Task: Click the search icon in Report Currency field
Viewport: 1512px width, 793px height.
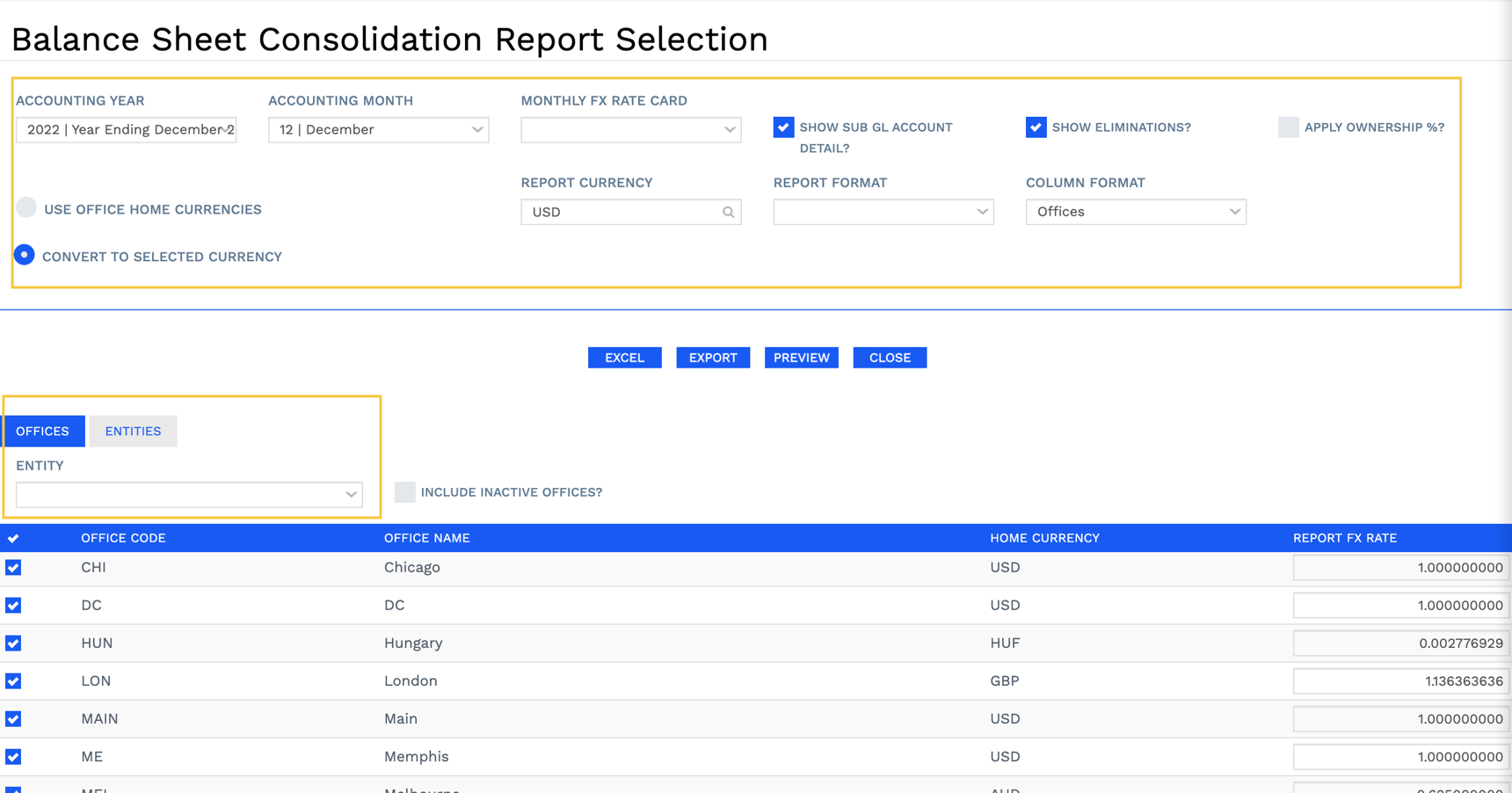Action: 729,211
